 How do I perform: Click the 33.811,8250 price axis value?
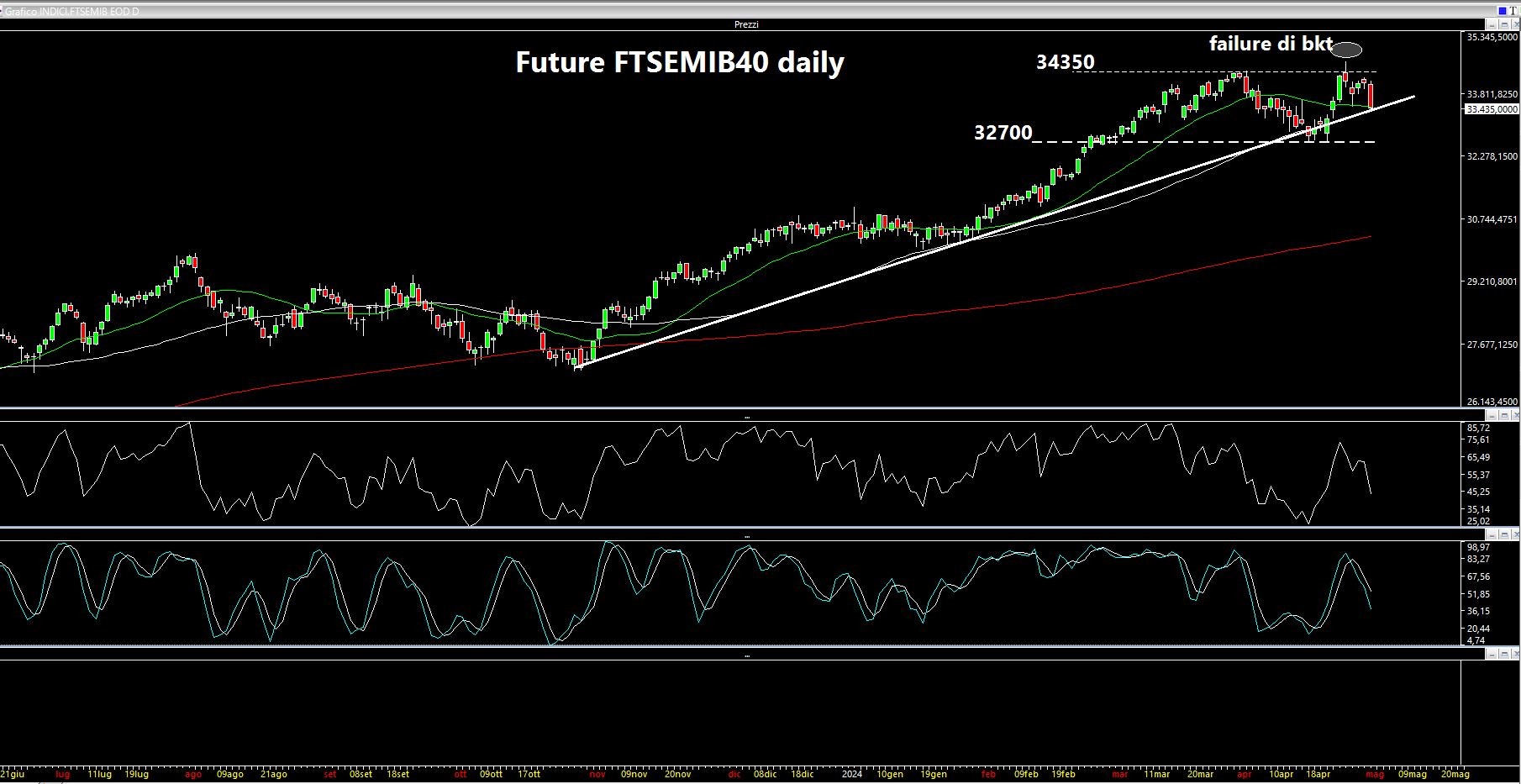coord(1492,94)
